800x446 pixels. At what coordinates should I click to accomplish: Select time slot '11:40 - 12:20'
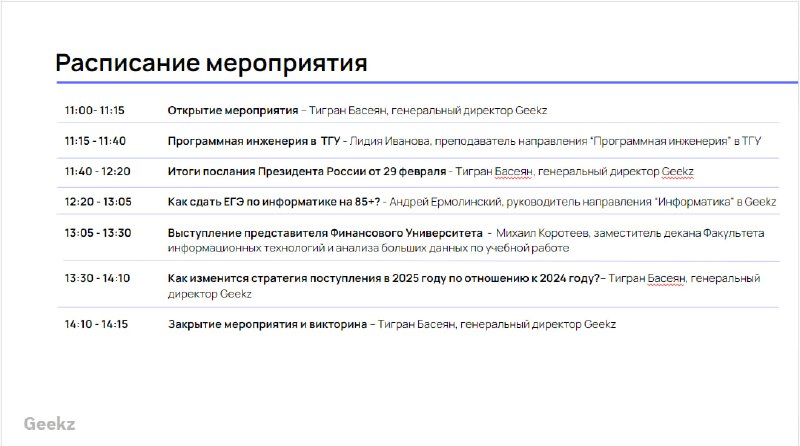coord(97,171)
